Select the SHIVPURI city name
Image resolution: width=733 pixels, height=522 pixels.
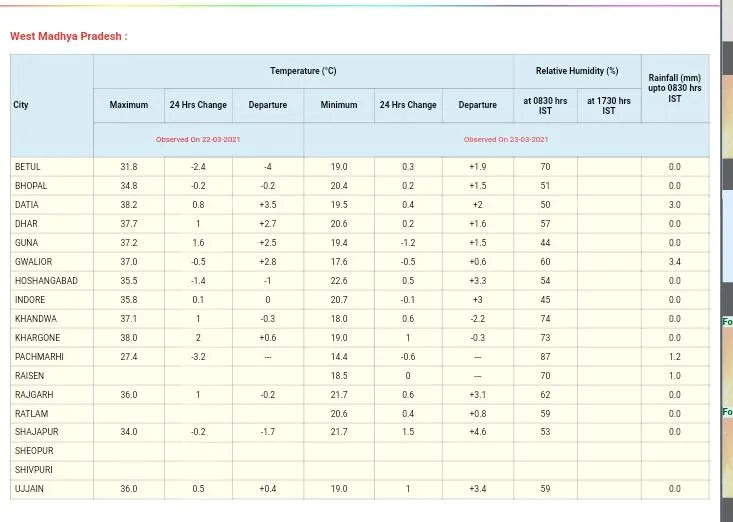click(x=34, y=470)
